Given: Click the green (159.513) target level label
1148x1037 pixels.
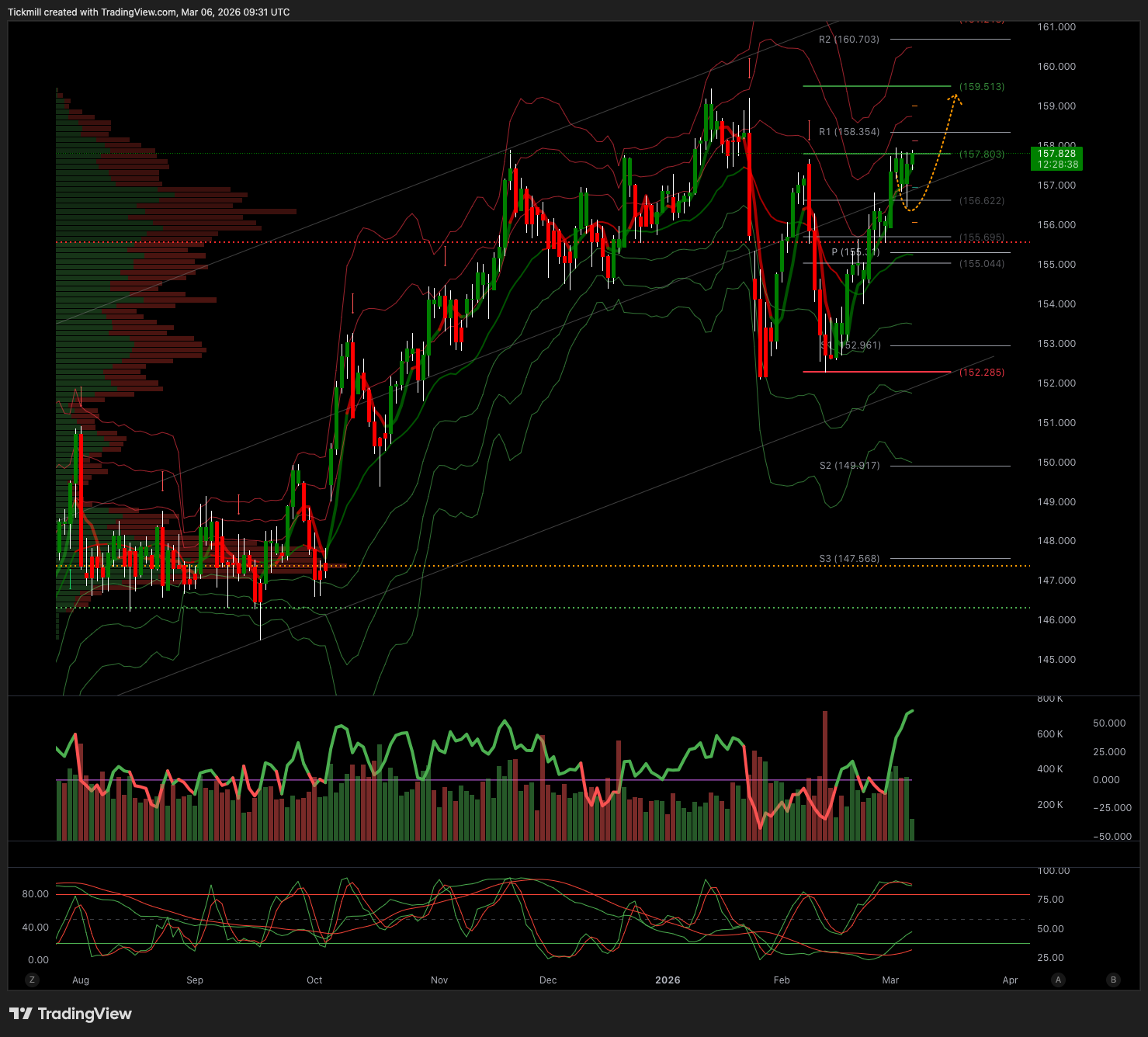Looking at the screenshot, I should (981, 87).
